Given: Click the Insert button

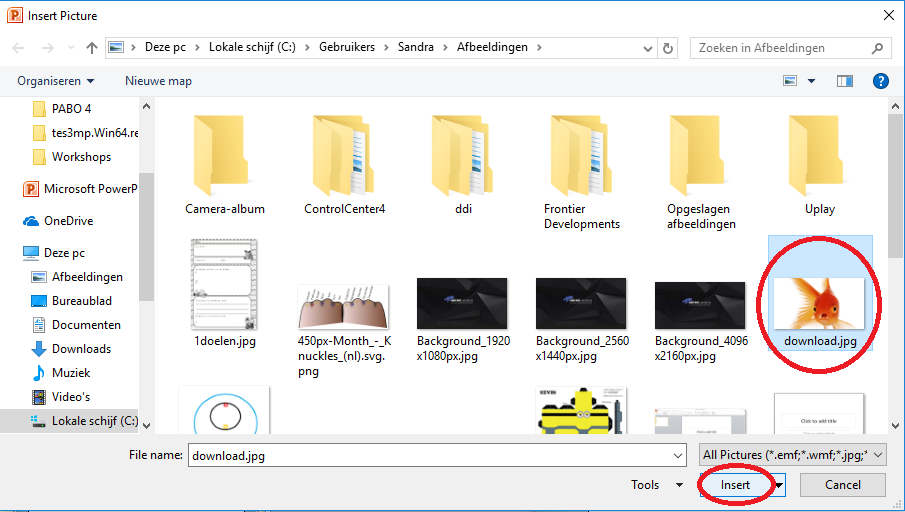Looking at the screenshot, I should pyautogui.click(x=735, y=485).
